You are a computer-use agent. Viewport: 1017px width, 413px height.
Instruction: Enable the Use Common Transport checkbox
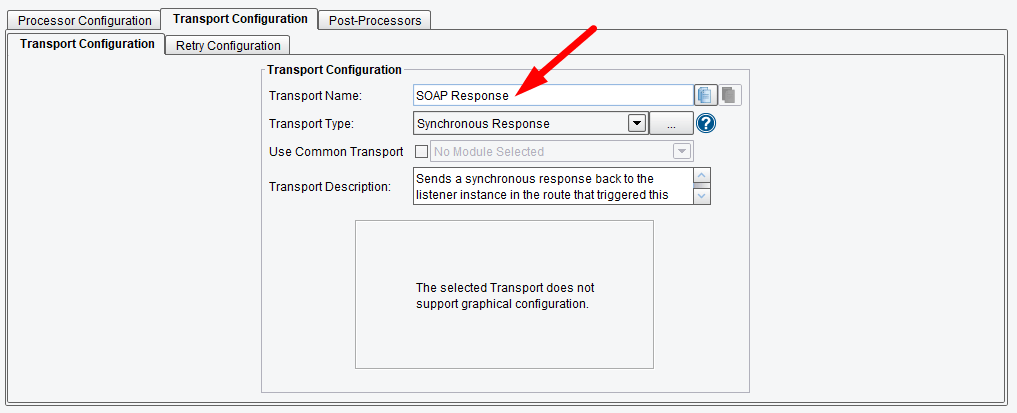click(420, 152)
